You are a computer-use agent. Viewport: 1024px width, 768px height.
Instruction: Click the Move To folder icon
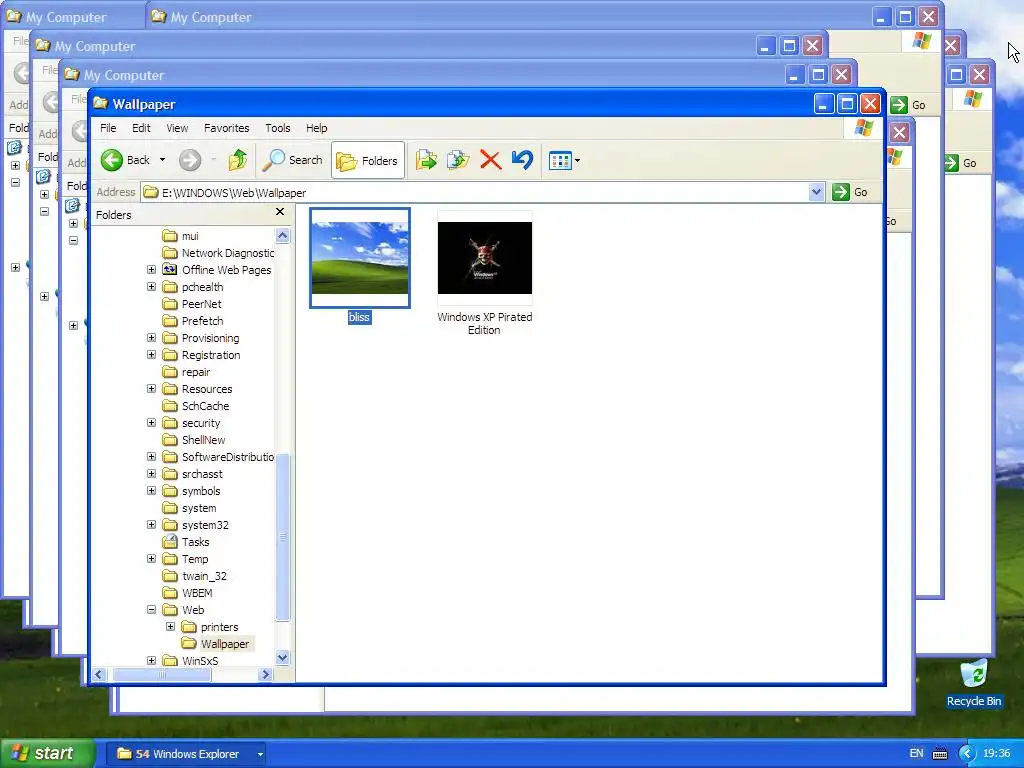[426, 160]
